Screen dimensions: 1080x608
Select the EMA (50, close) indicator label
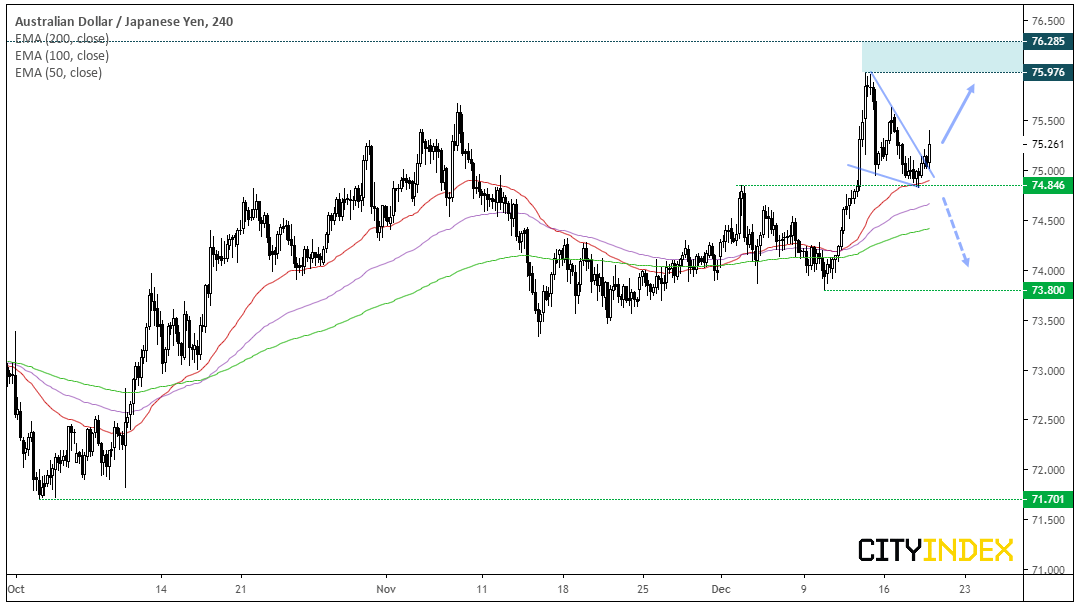59,73
